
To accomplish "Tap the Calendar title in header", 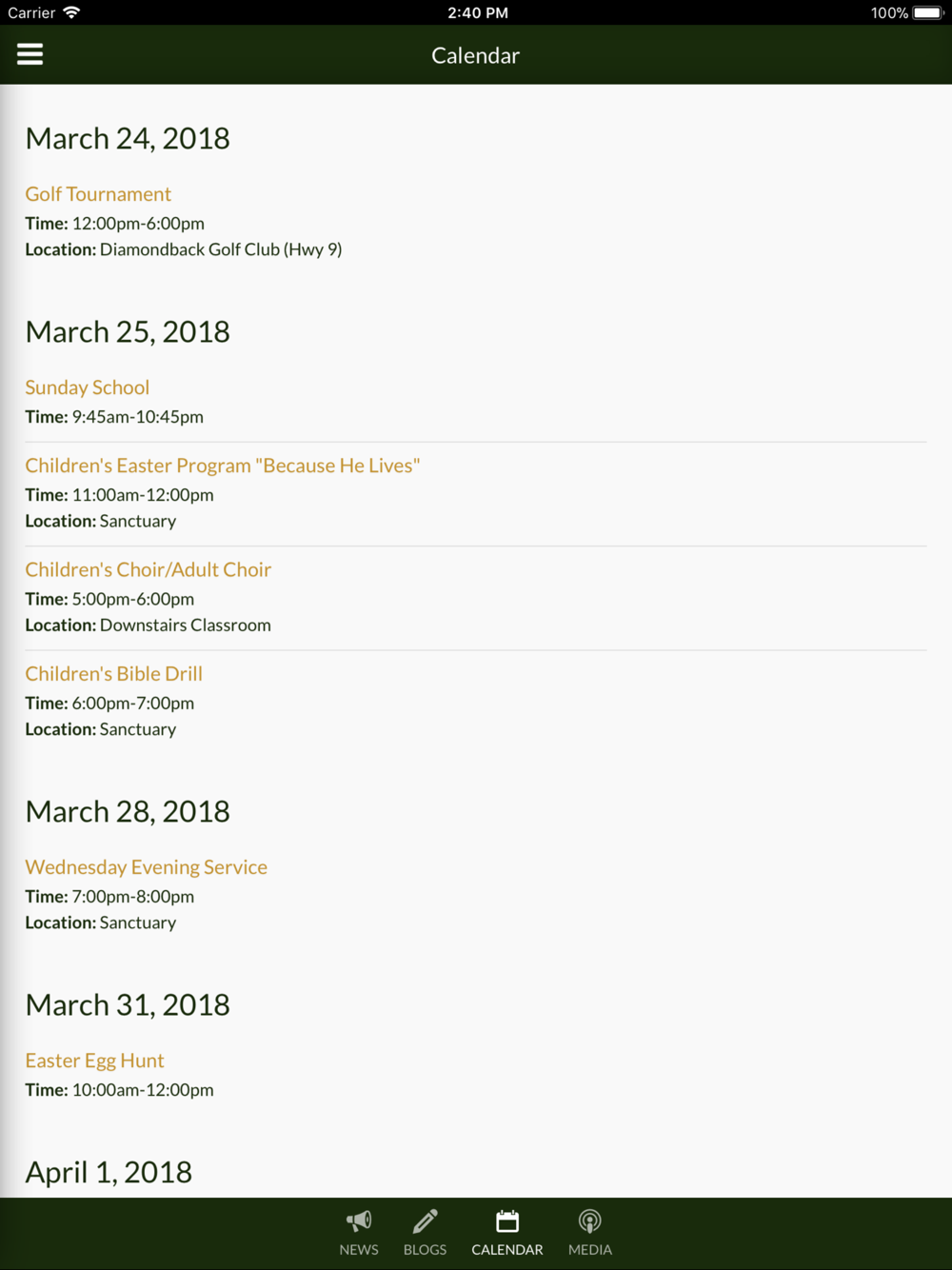I will point(475,55).
